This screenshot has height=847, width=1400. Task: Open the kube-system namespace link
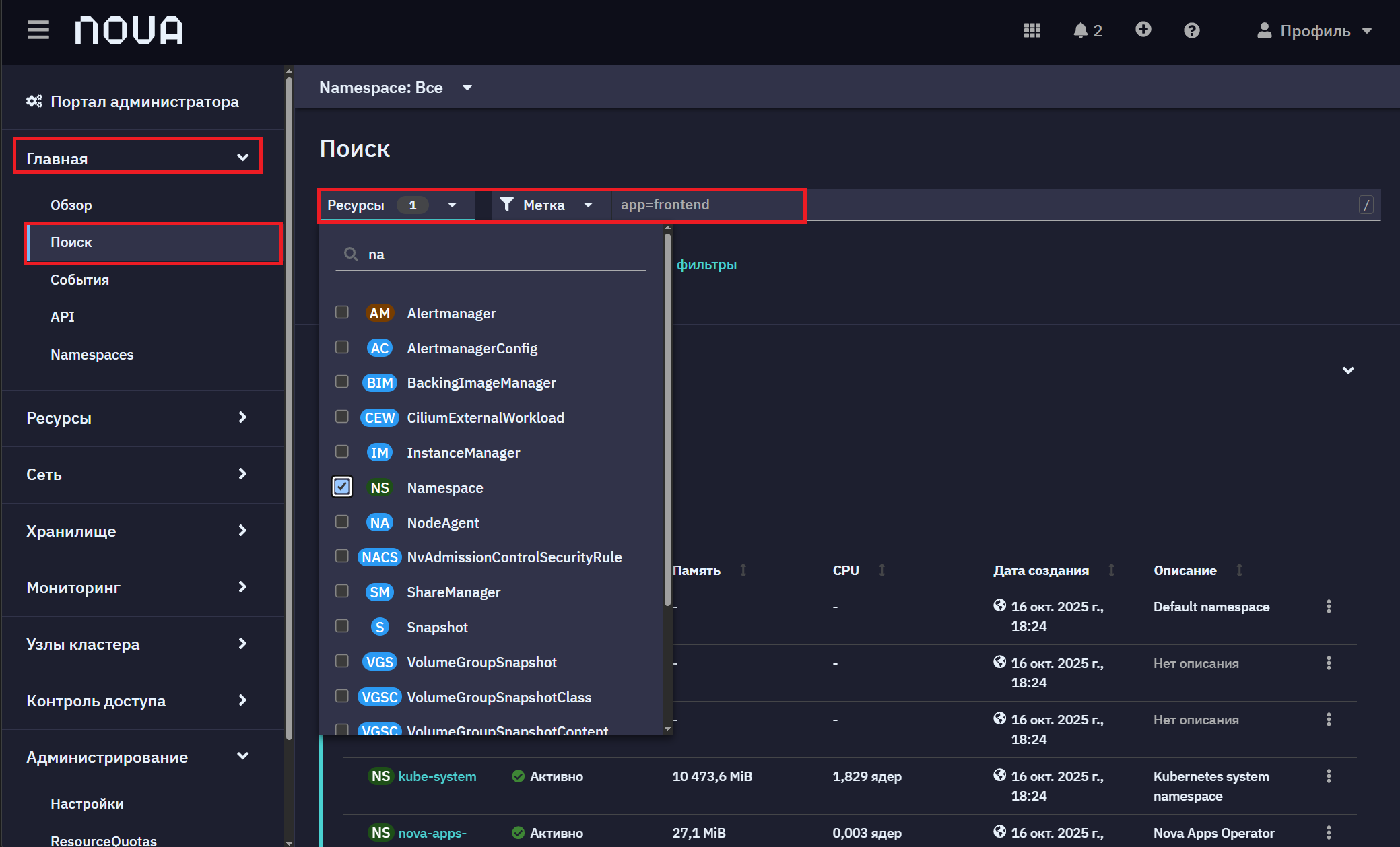click(x=437, y=776)
